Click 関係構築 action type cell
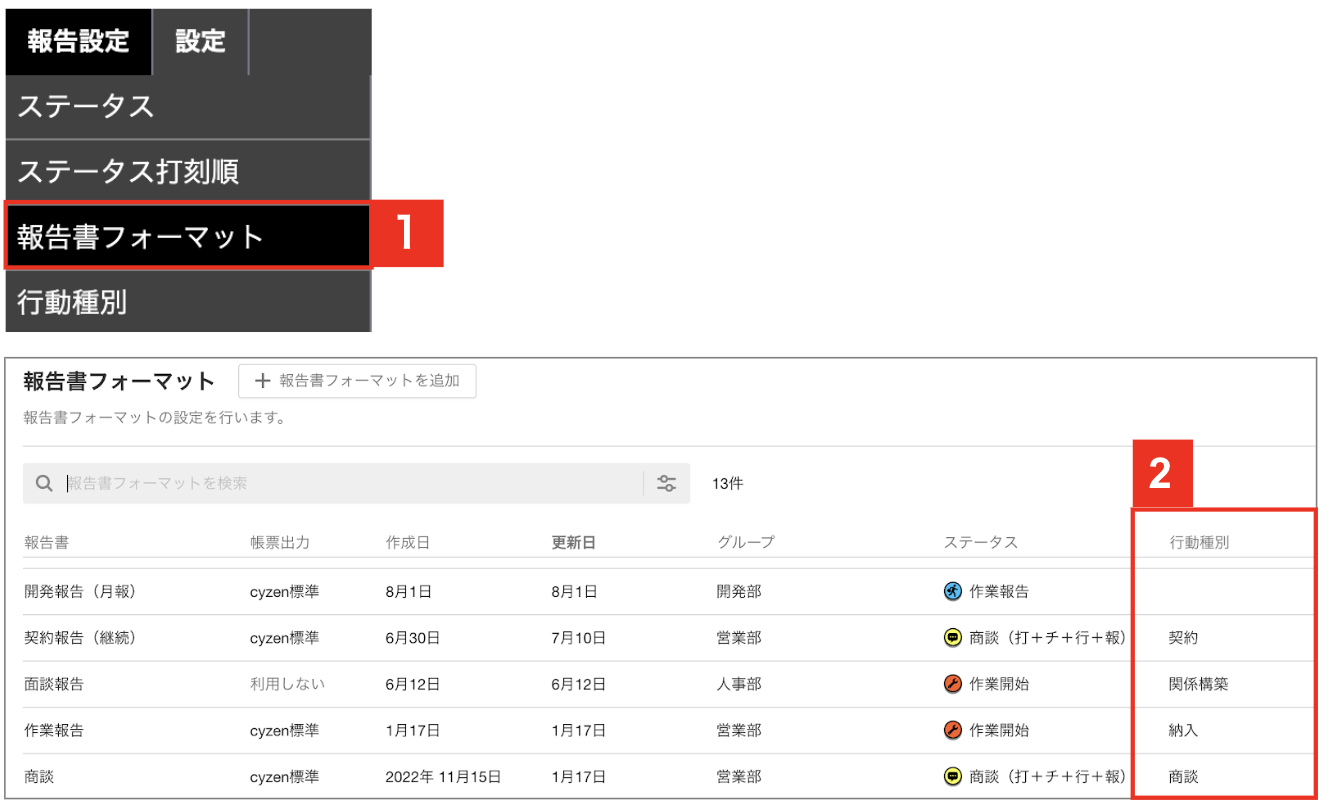The width and height of the screenshot is (1336, 812). (1199, 684)
